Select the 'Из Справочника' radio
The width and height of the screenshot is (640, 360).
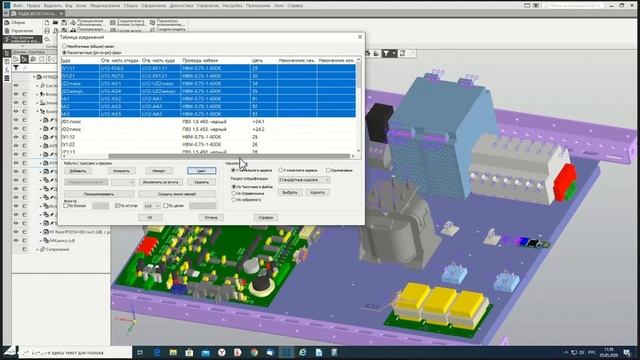[233, 193]
